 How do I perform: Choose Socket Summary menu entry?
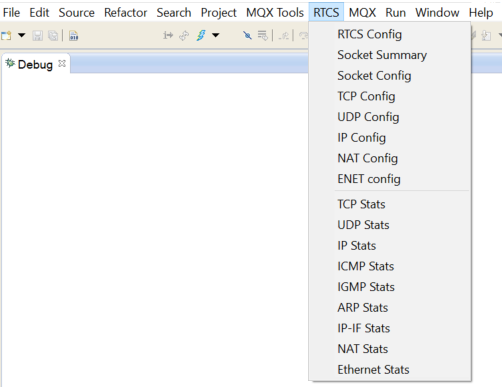(x=390, y=55)
